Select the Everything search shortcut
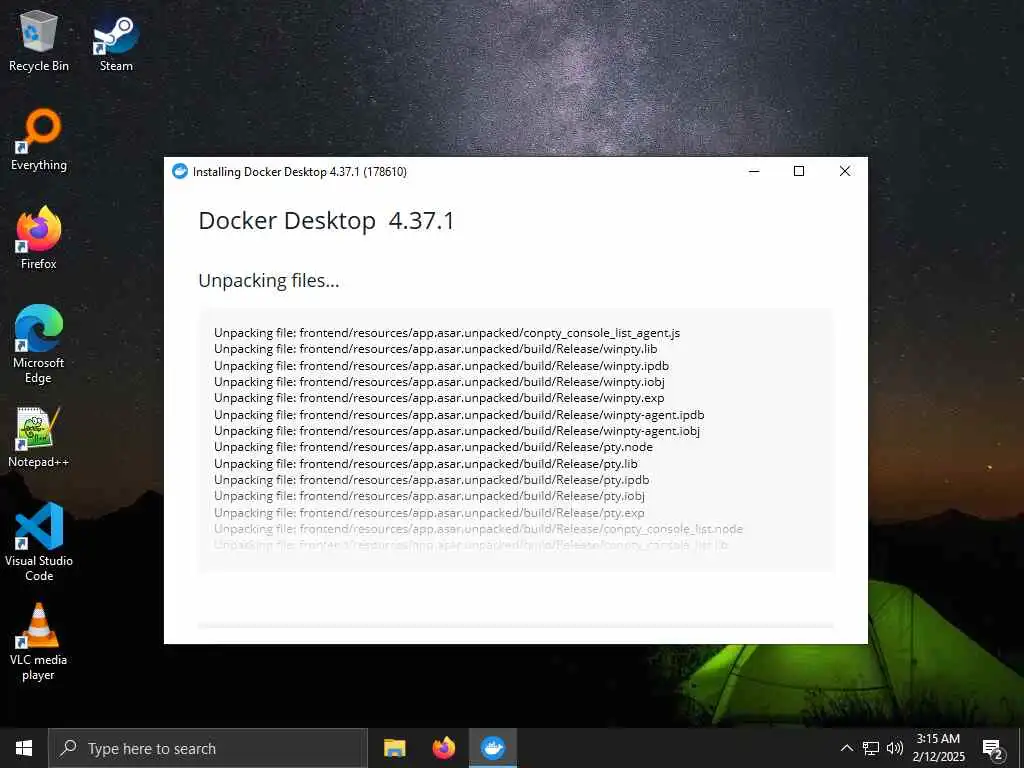 coord(39,140)
